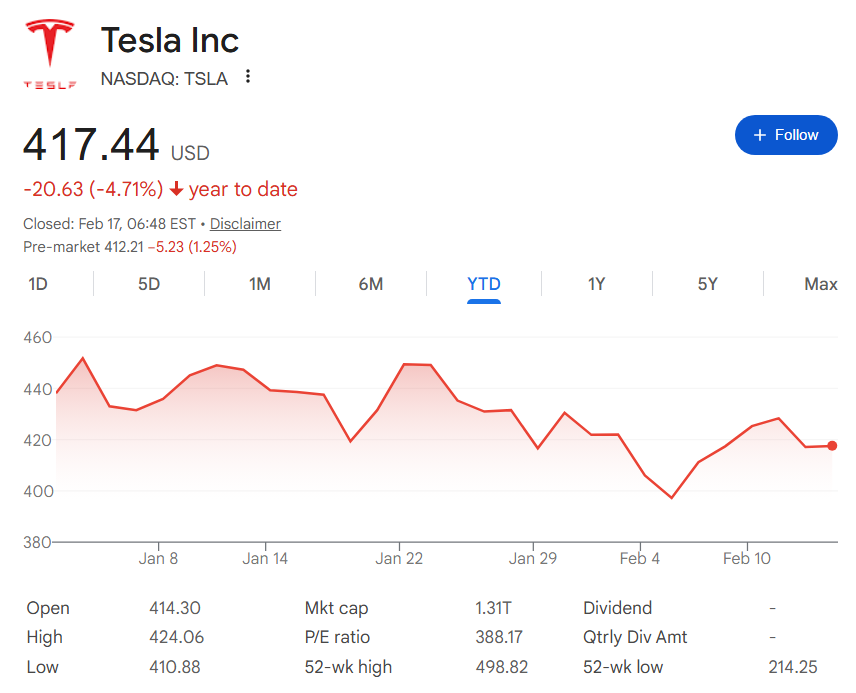
Task: View the 1M price chart
Action: (x=260, y=284)
